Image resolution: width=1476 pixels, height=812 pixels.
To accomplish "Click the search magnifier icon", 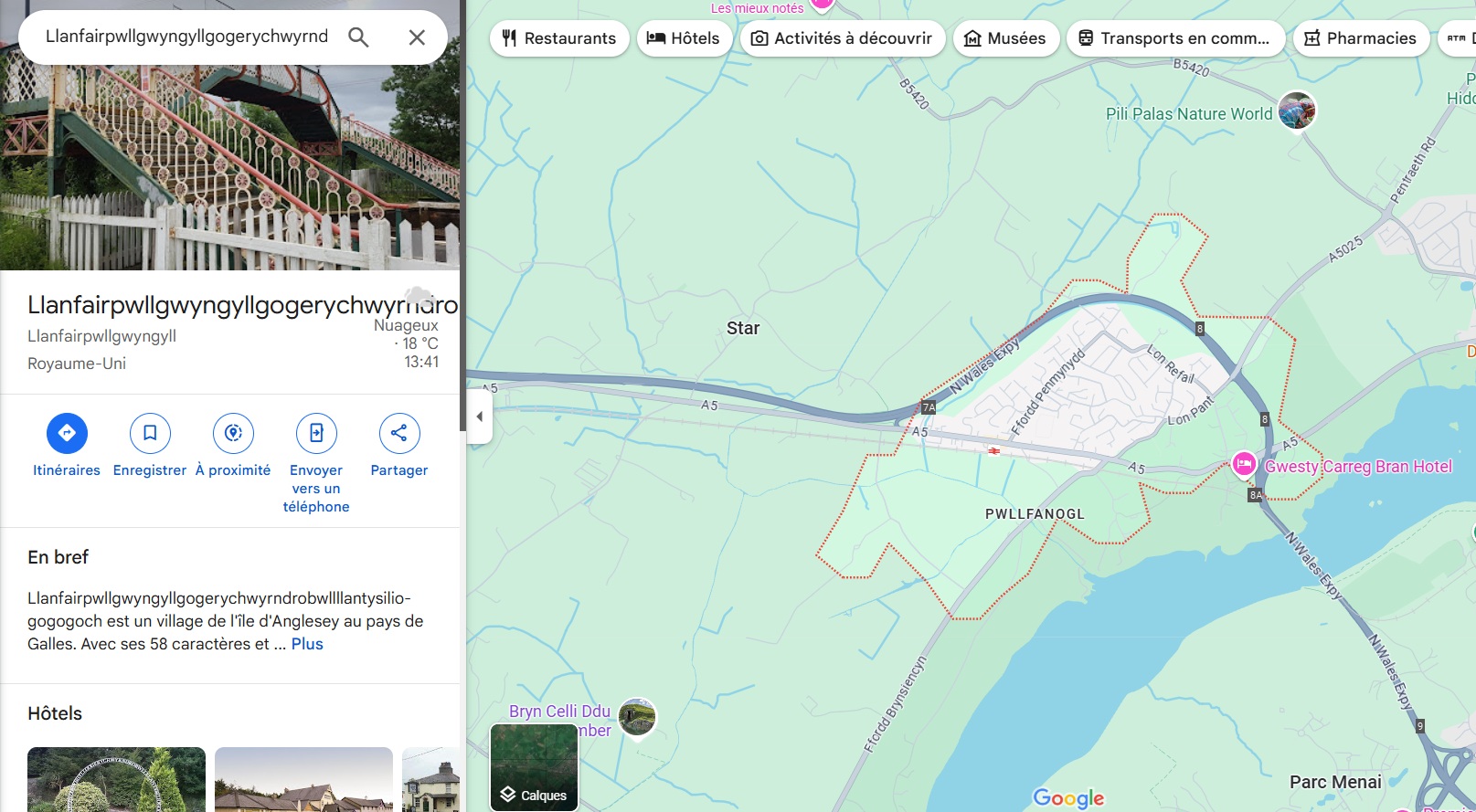I will coord(358,37).
